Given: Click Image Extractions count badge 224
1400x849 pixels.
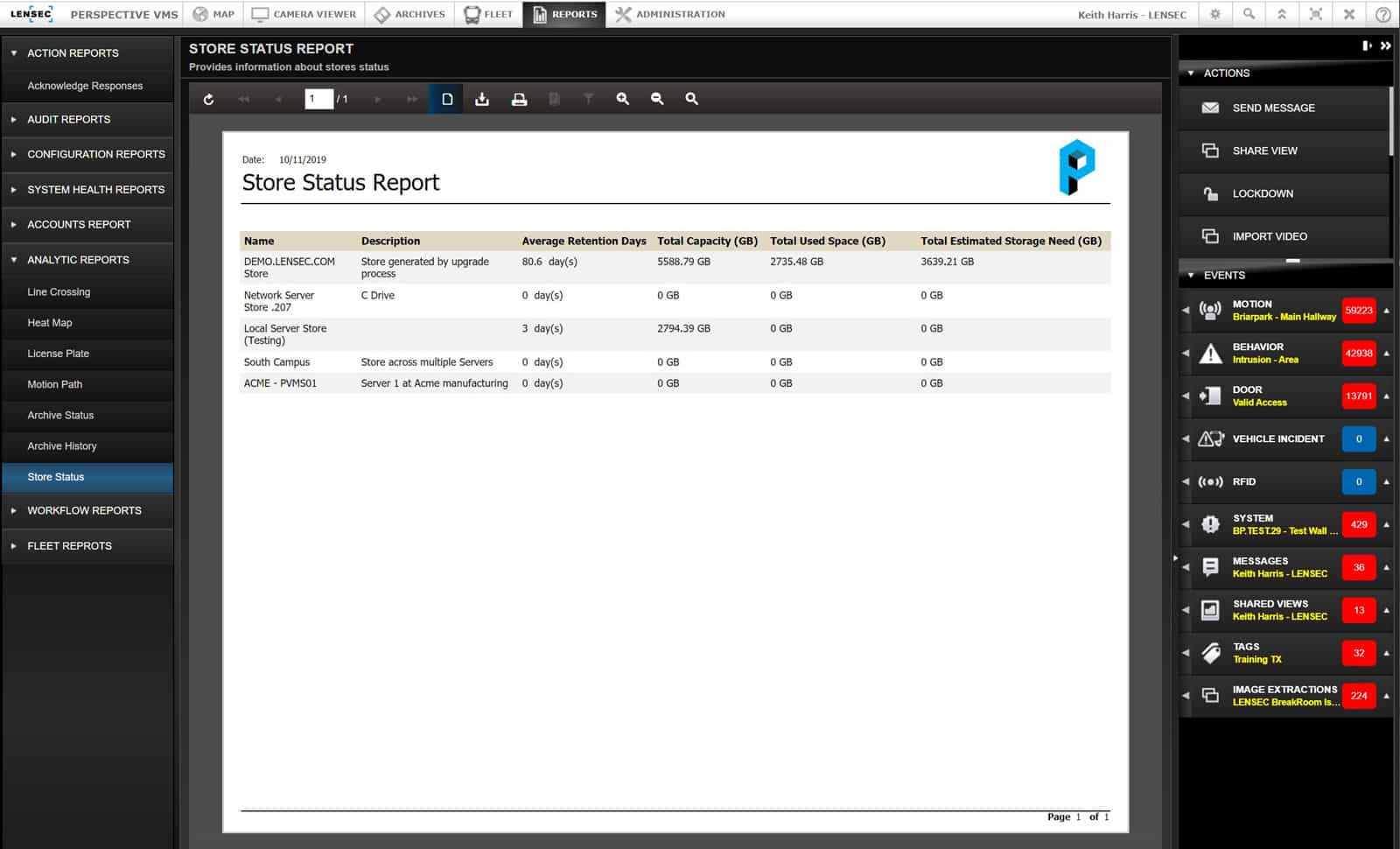Looking at the screenshot, I should 1359,696.
